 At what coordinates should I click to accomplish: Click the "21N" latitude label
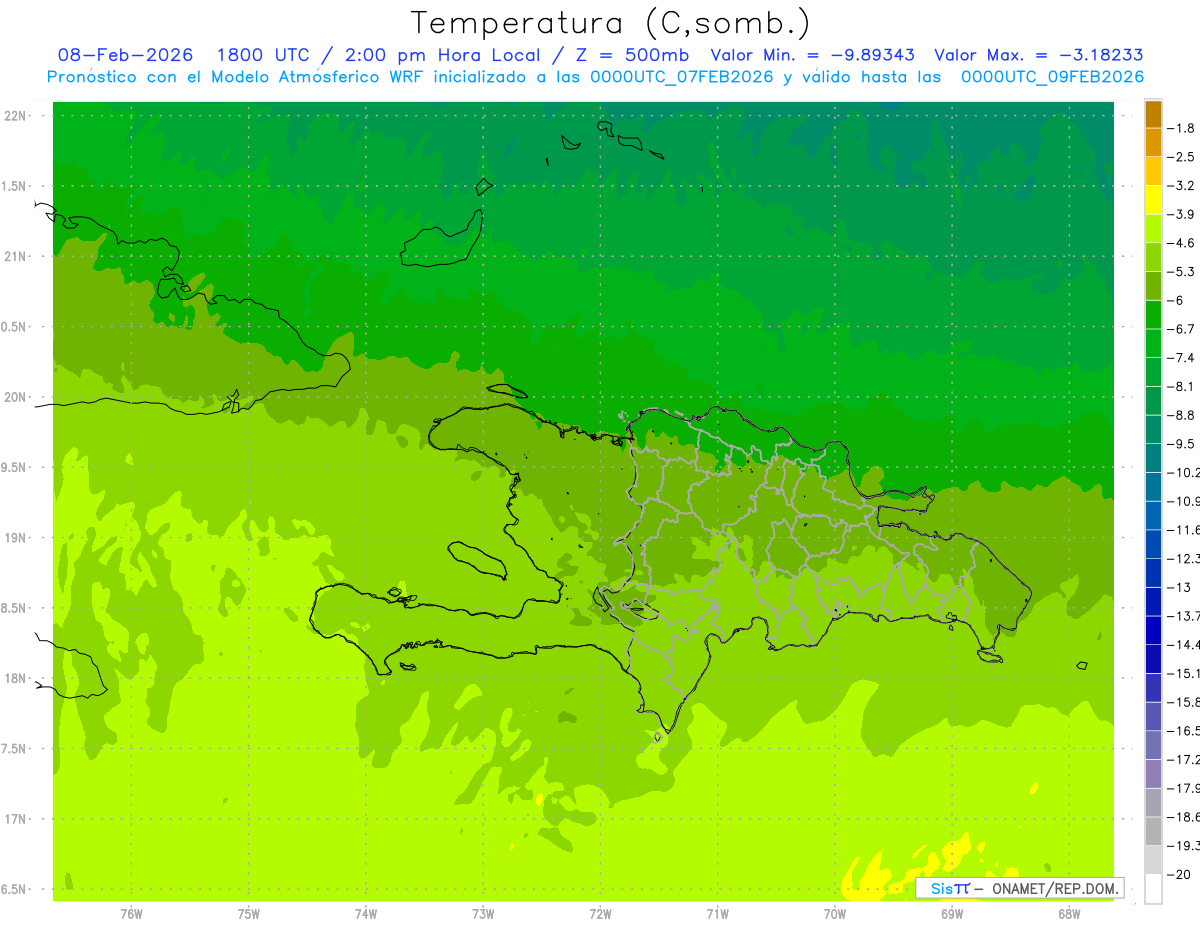15,257
